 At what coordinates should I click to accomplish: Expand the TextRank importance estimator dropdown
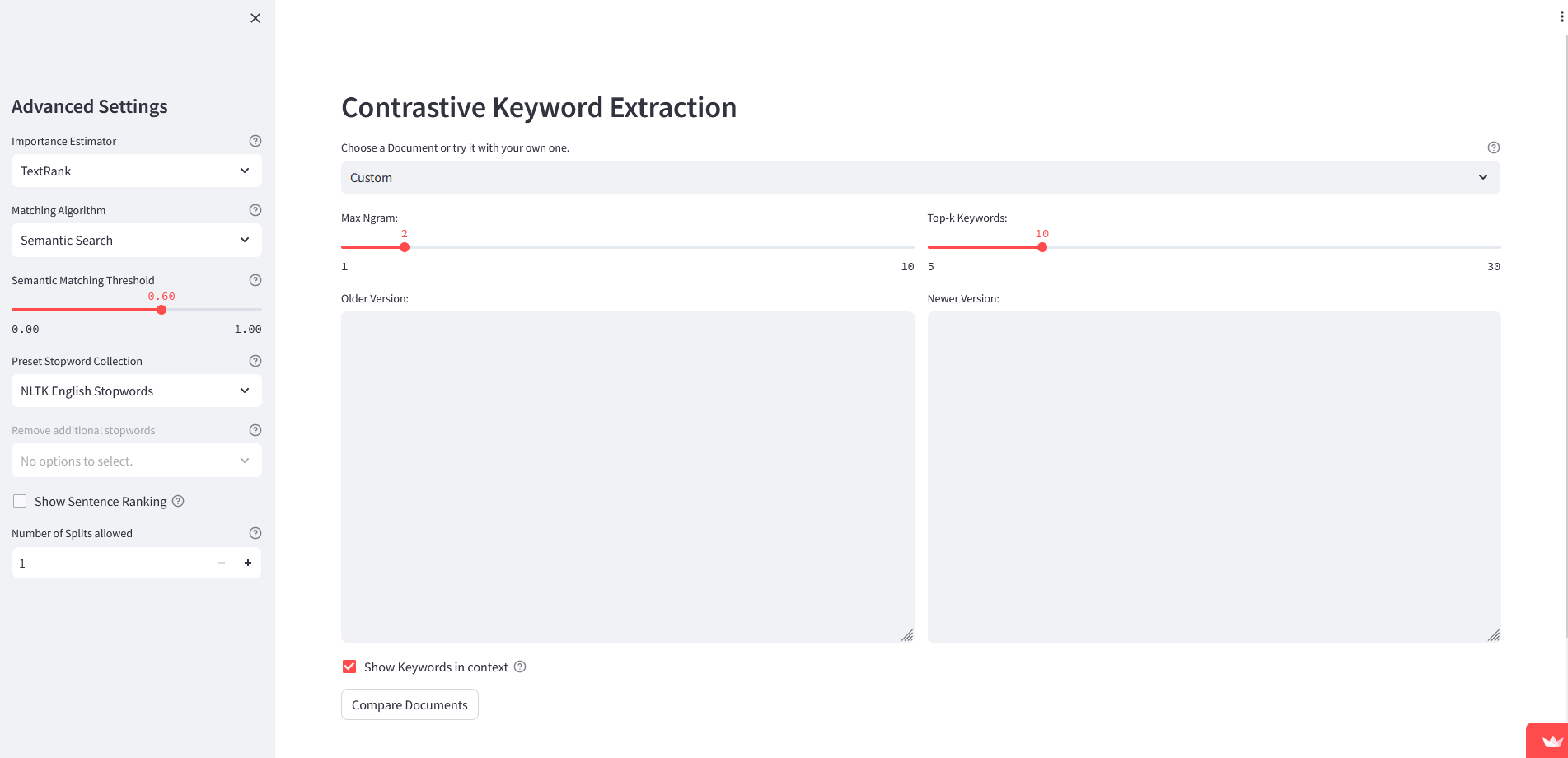click(137, 171)
